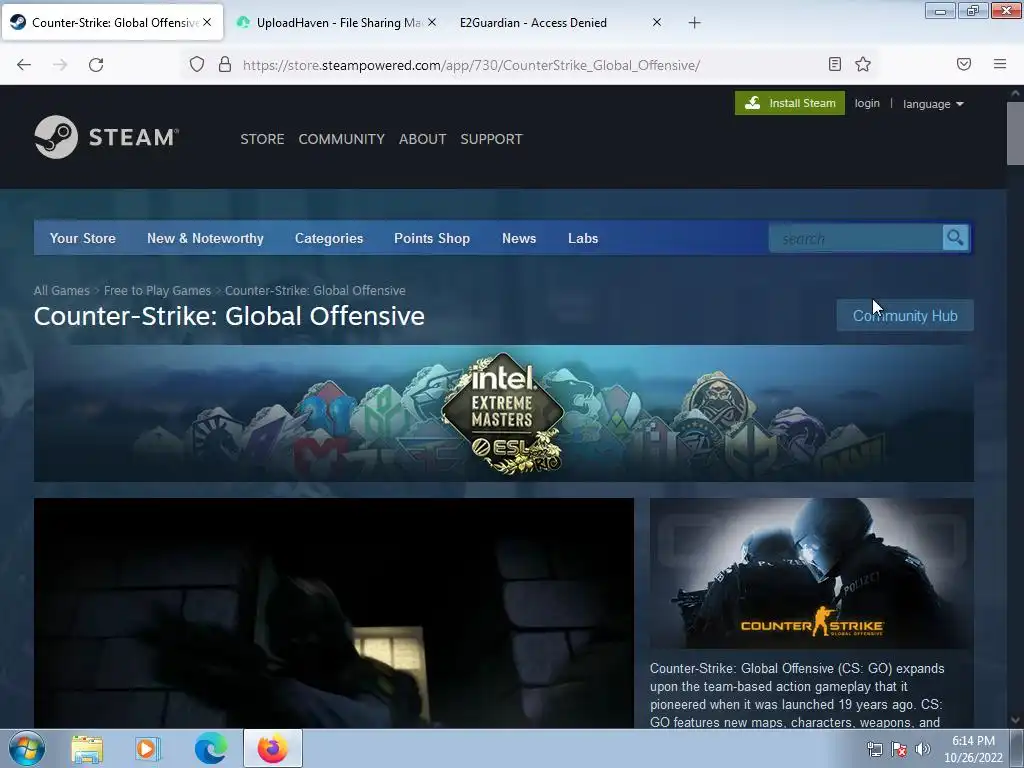1024x768 pixels.
Task: Open the volume speaker tray icon
Action: (922, 749)
